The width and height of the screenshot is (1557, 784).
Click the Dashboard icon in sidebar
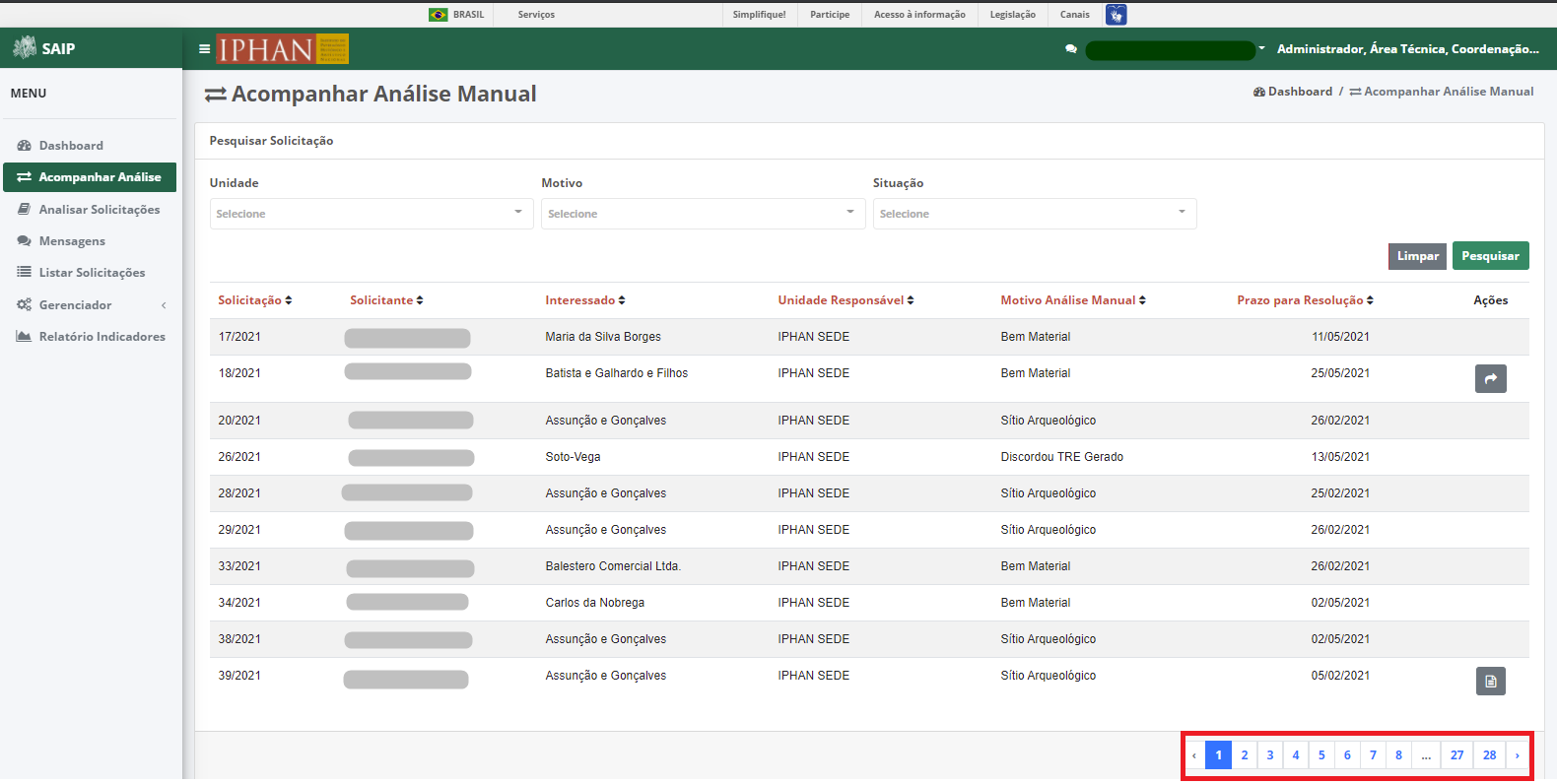[25, 145]
